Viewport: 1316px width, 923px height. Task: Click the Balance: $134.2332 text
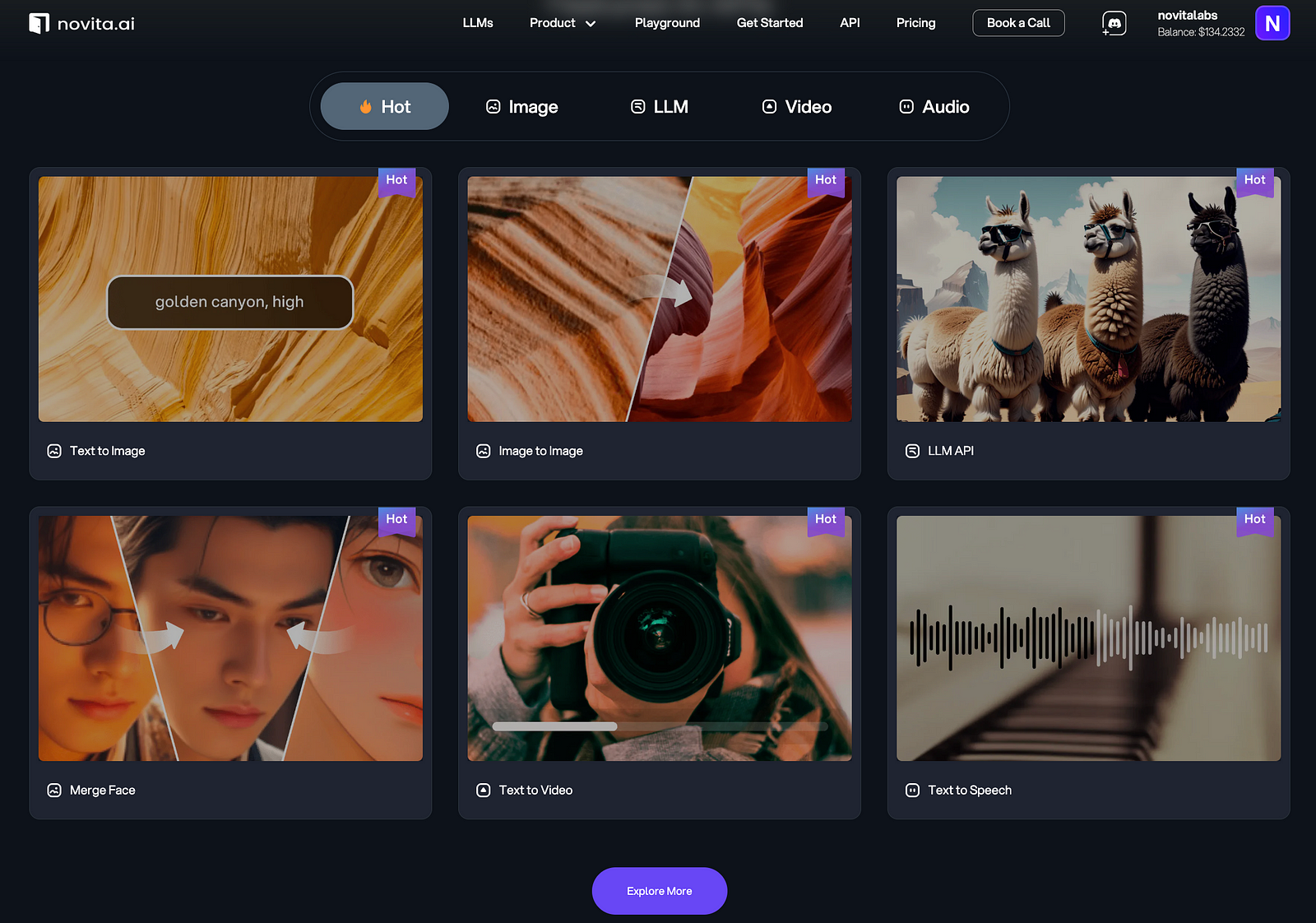point(1201,32)
